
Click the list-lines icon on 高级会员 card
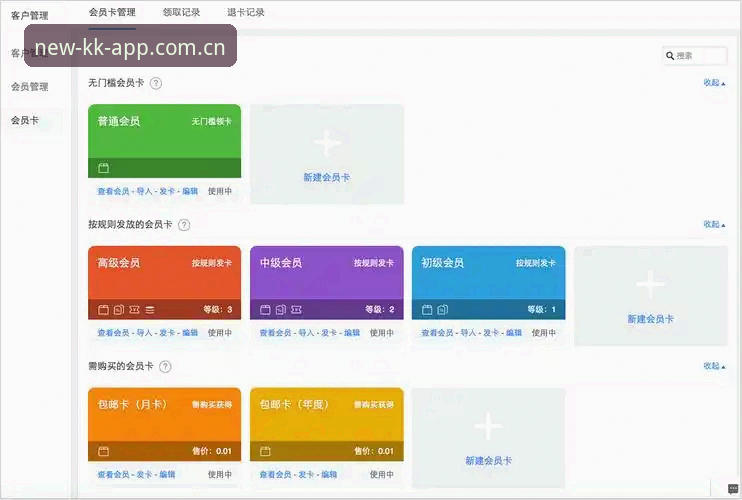(150, 310)
